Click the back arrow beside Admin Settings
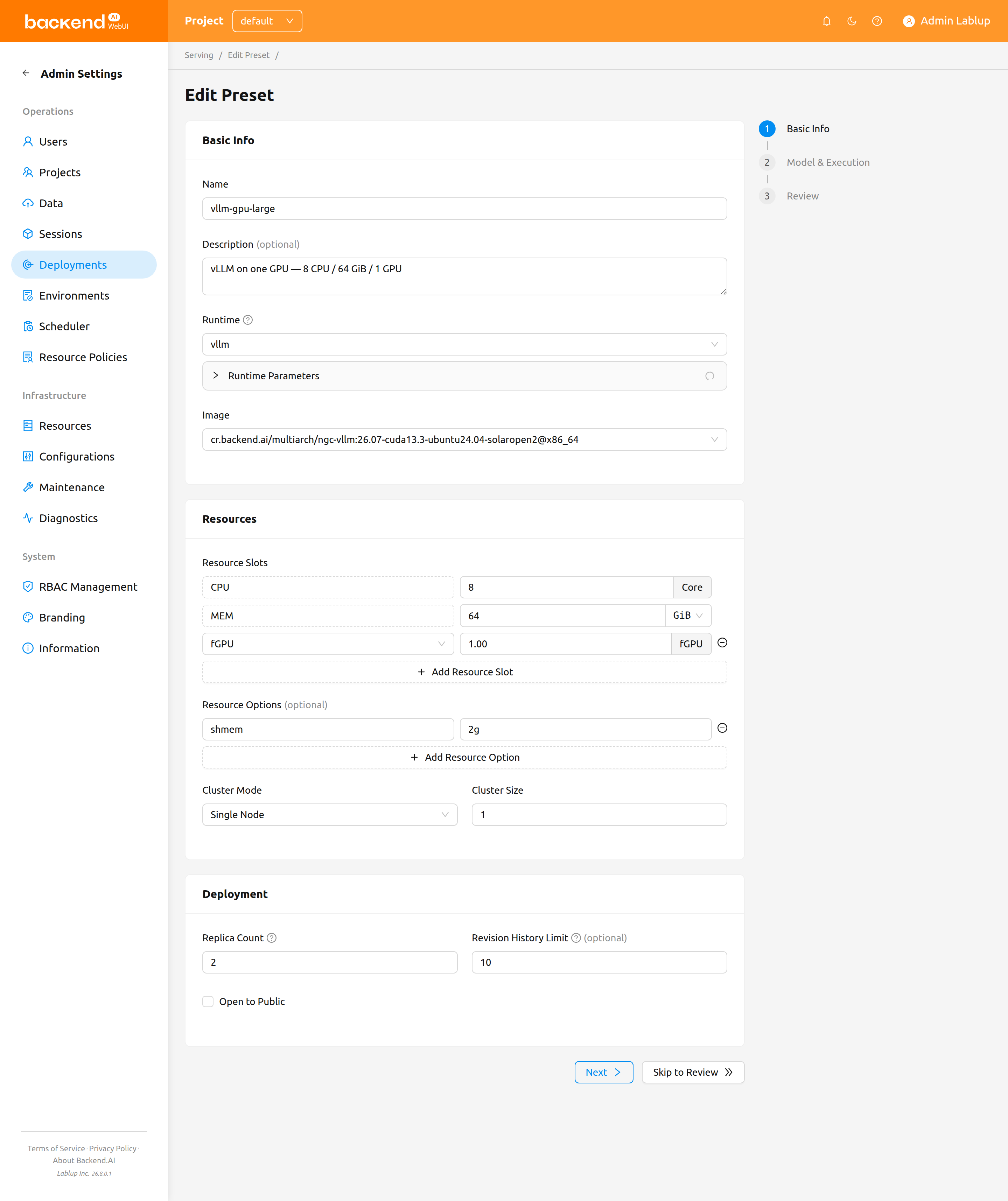 [x=26, y=73]
